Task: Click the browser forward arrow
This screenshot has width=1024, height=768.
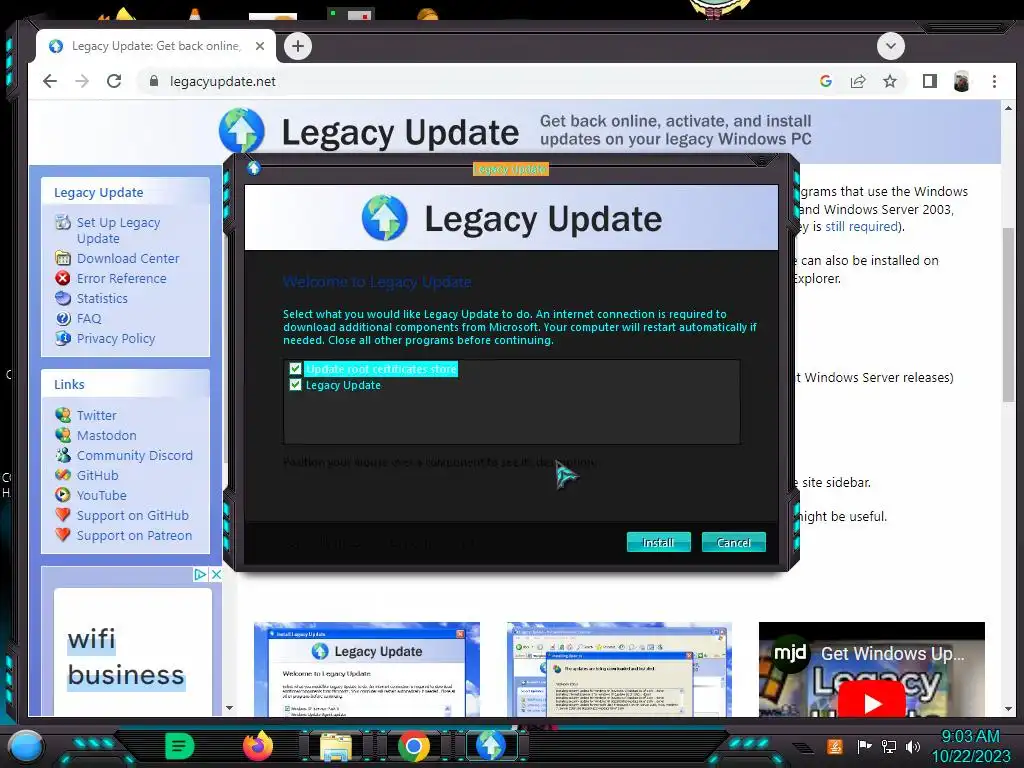Action: pos(82,81)
